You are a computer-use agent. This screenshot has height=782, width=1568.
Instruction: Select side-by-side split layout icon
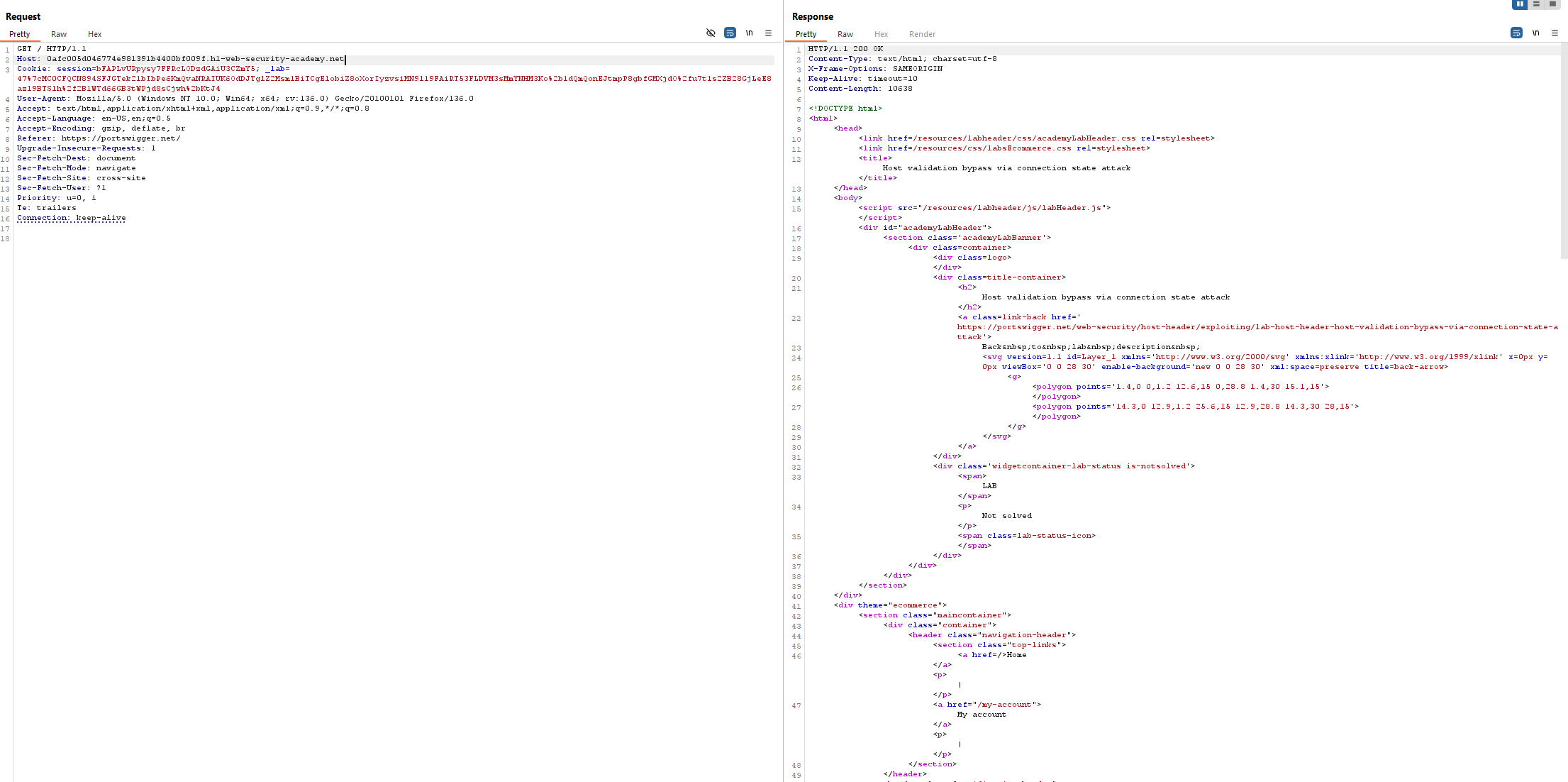(1519, 4)
